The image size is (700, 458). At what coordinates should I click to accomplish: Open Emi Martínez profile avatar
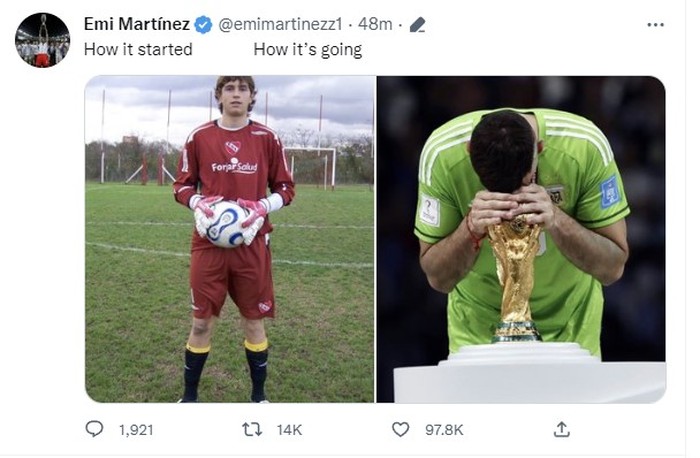42,40
